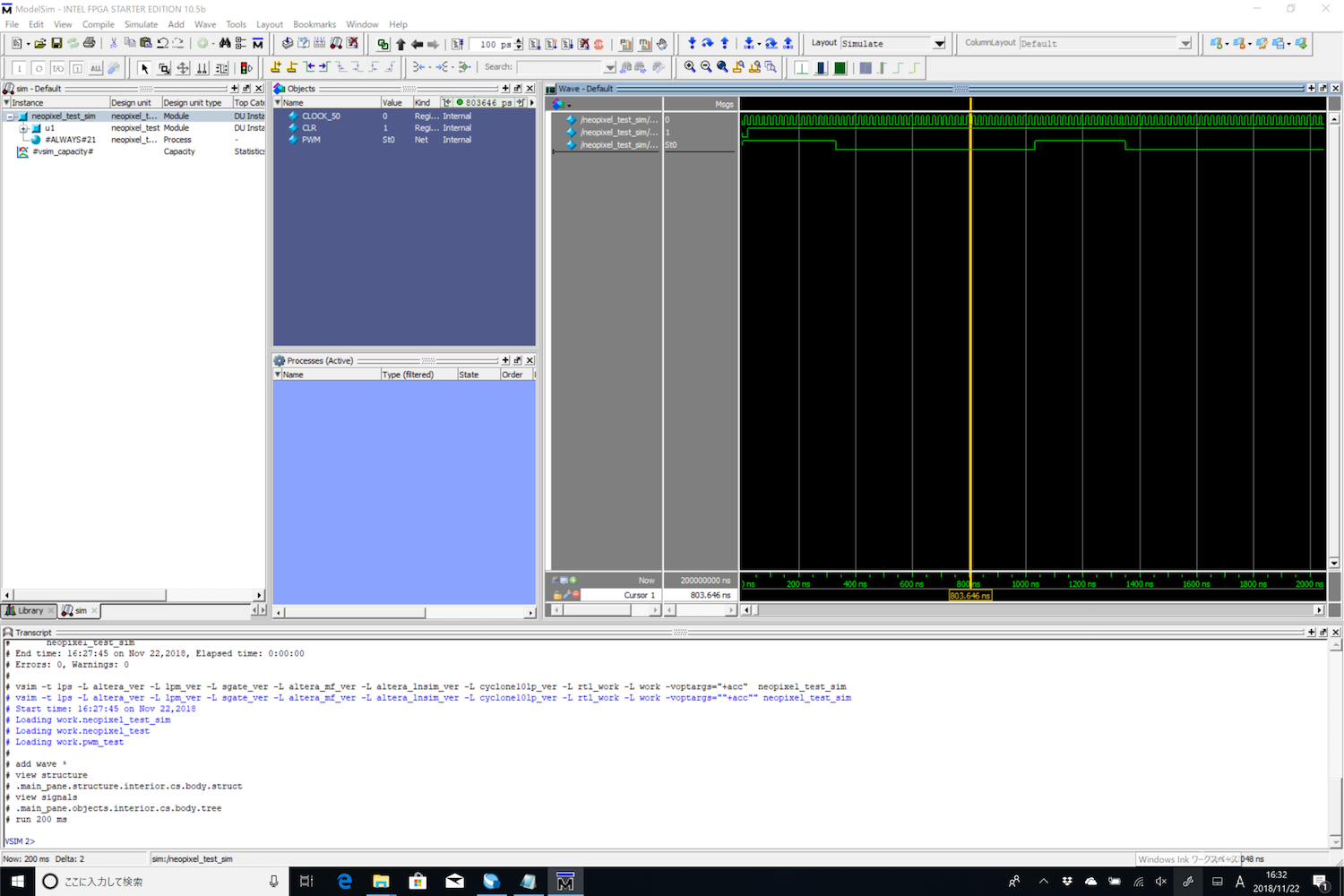The width and height of the screenshot is (1344, 896).
Task: Switch to the Library tab
Action: (x=28, y=610)
